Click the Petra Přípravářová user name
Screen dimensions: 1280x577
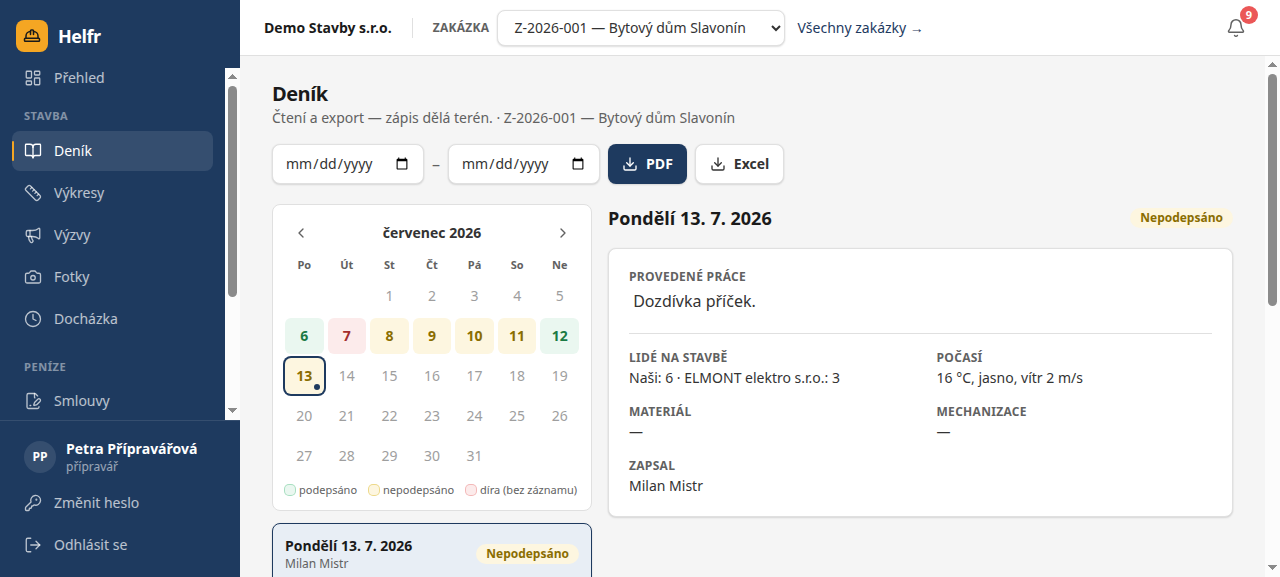click(132, 449)
